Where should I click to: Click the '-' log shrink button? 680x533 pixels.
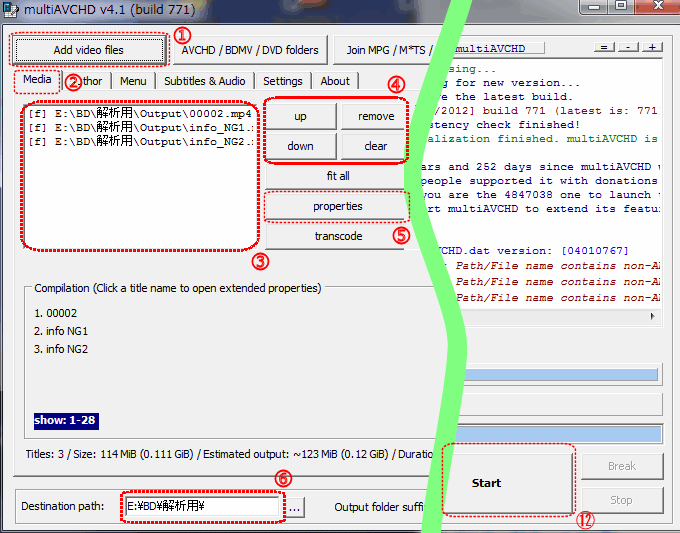(628, 48)
